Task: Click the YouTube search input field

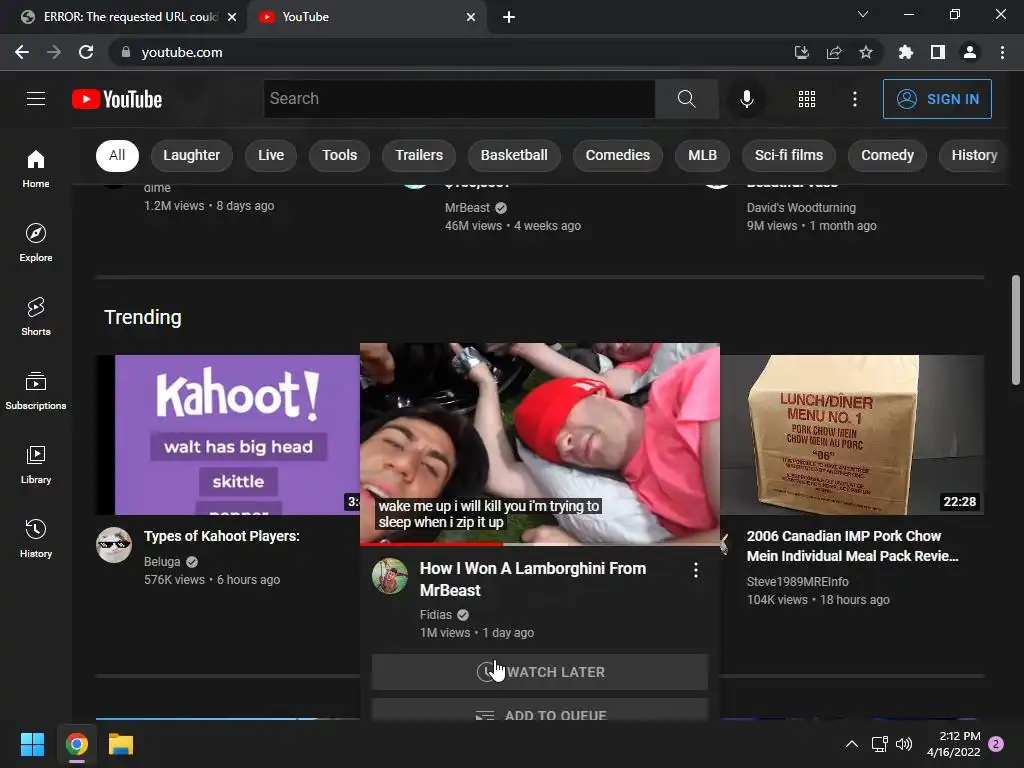Action: click(x=459, y=99)
